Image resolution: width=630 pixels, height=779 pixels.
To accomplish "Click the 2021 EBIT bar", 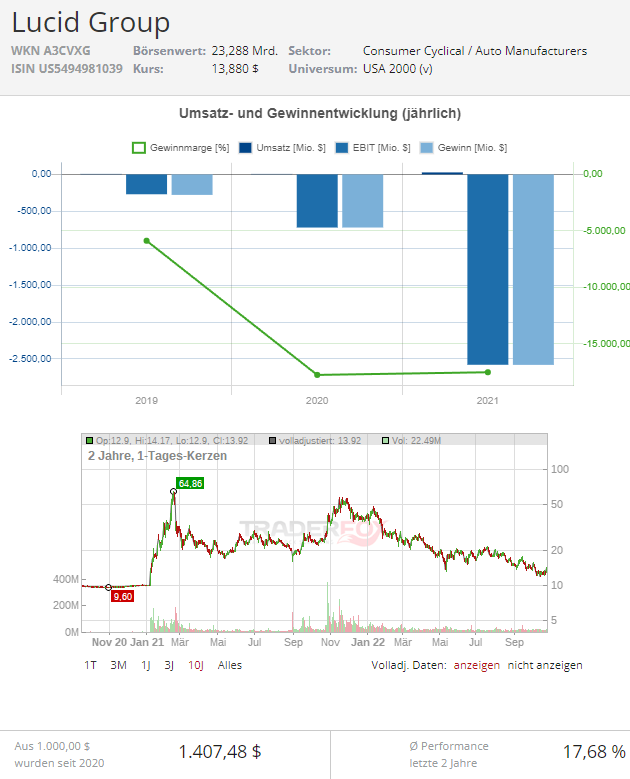I will [487, 269].
